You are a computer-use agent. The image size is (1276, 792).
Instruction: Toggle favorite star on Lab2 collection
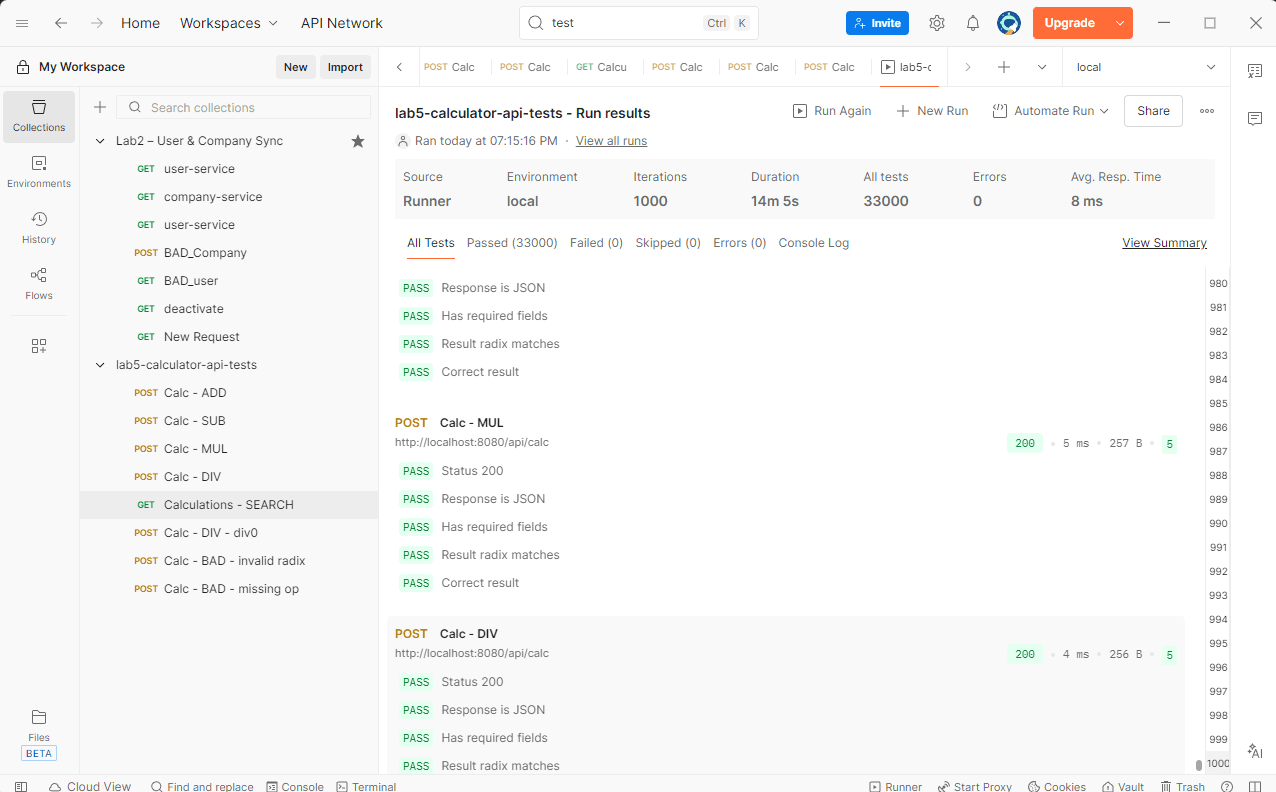point(358,141)
